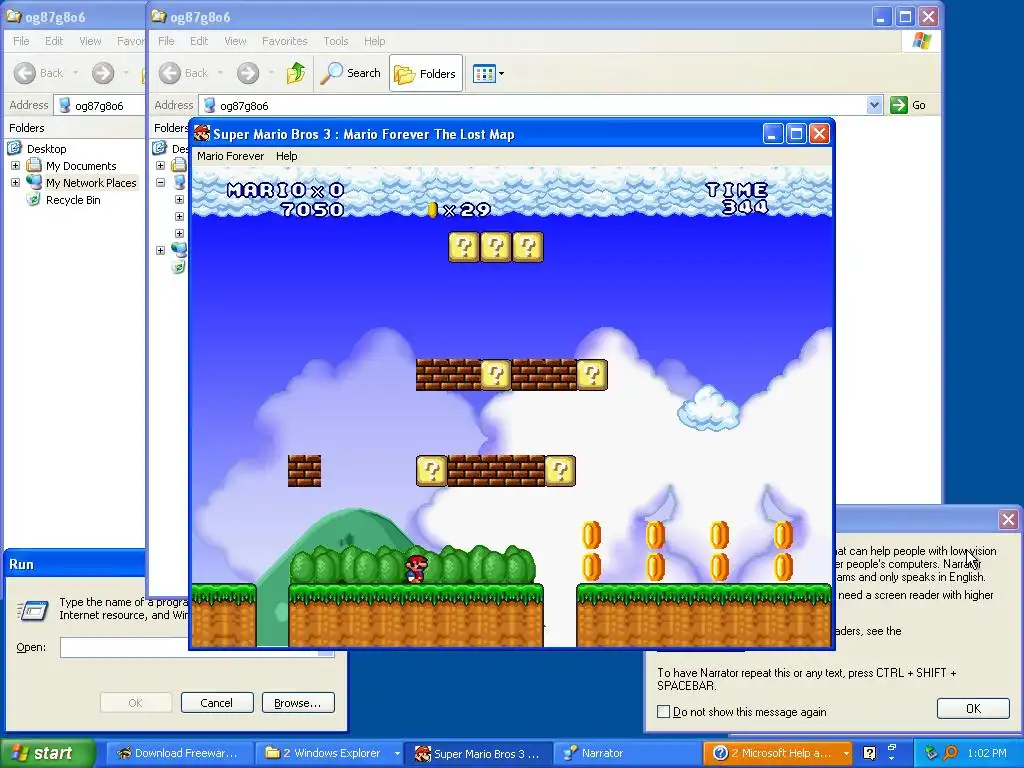Screen dimensions: 1024x768
Task: Click OK in the Narrator dialog
Action: (973, 709)
